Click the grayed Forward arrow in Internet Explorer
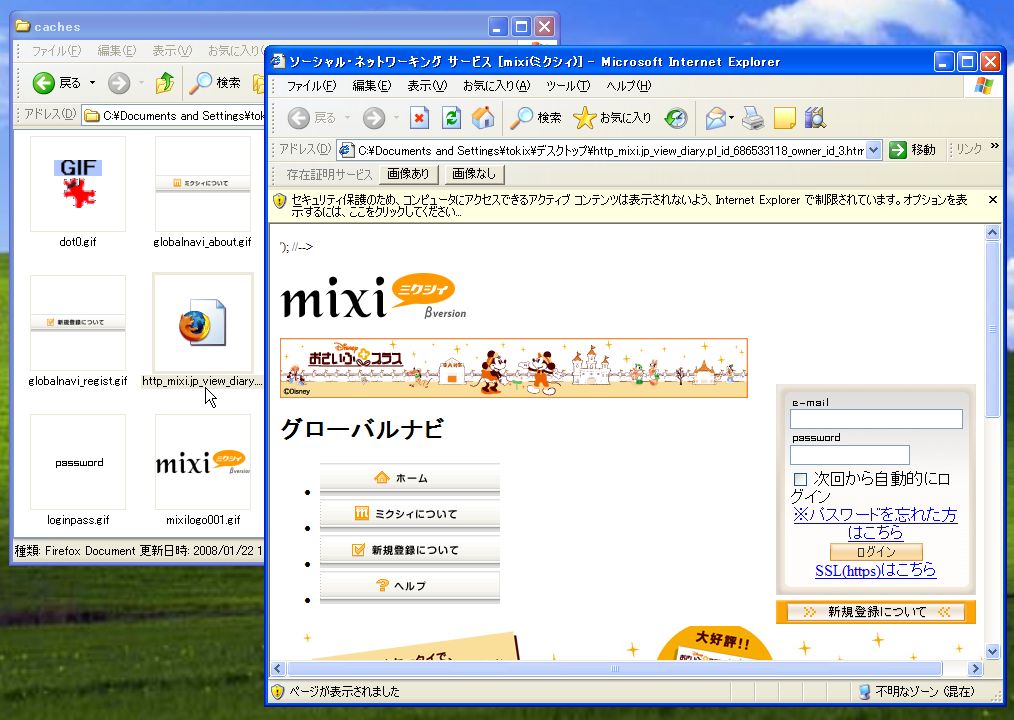1014x720 pixels. [374, 118]
